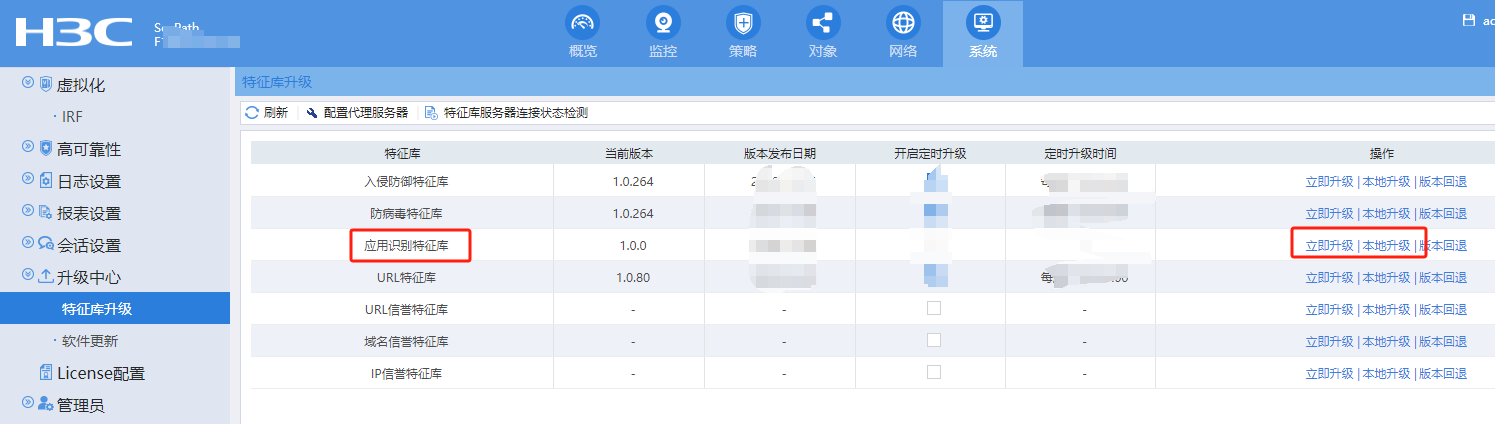Open the 监控 monitor icon

click(662, 23)
